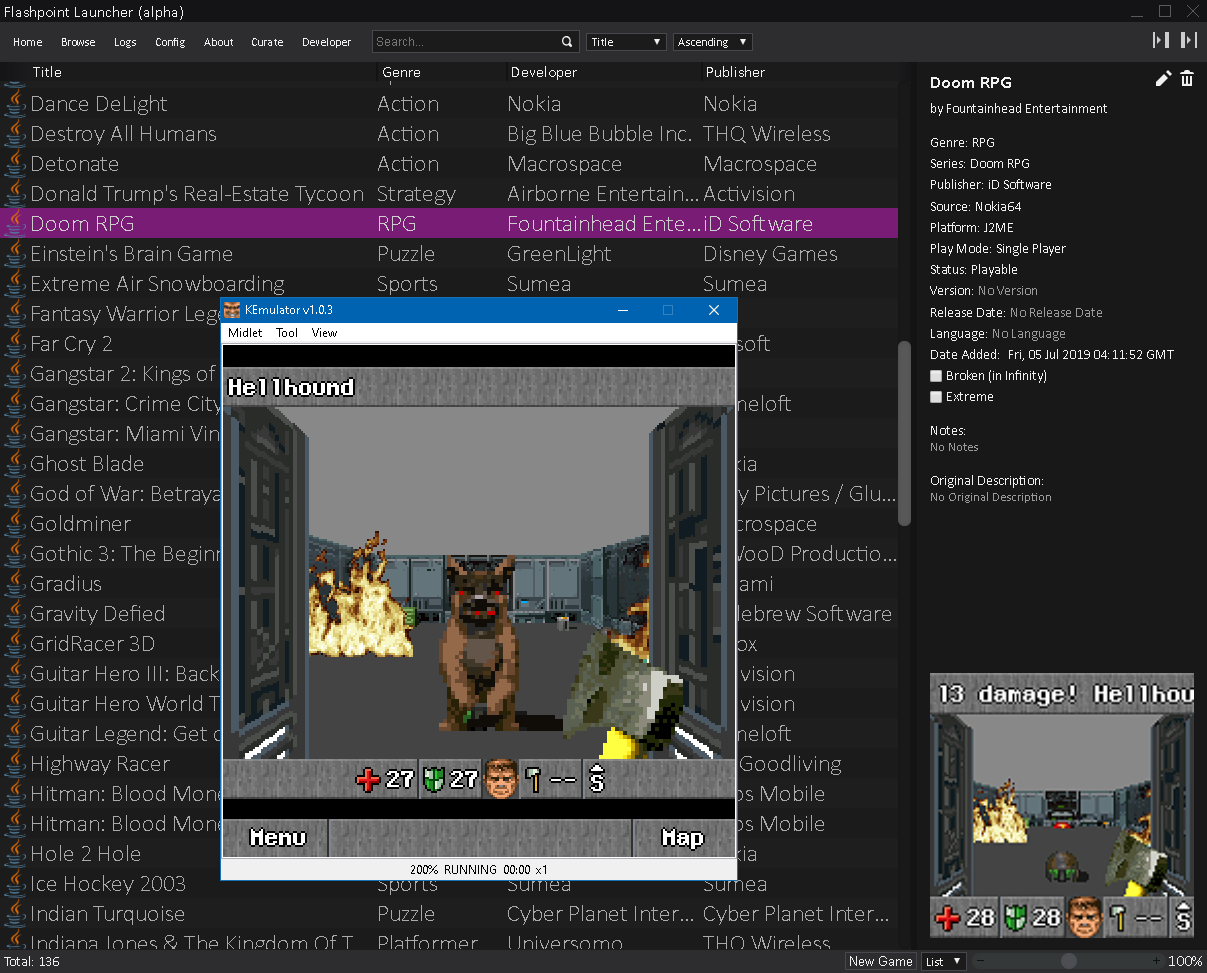Click the Java icon beside Donald Trump's Real-Estate Tycoon
The image size is (1207, 973).
[14, 194]
